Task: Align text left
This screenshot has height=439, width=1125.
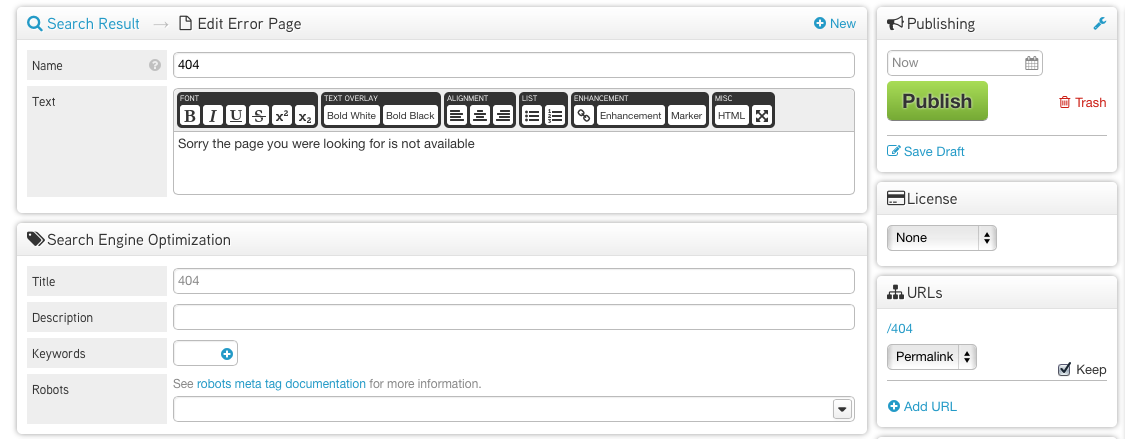Action: pyautogui.click(x=456, y=115)
